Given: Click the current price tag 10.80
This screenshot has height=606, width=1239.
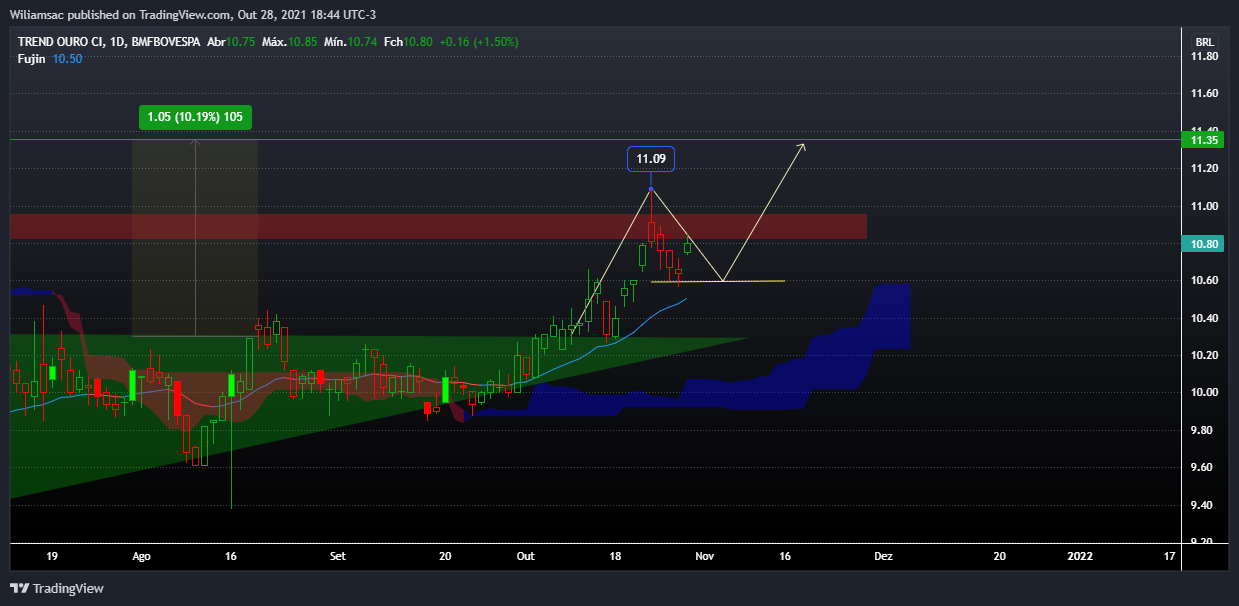Looking at the screenshot, I should [x=1203, y=244].
